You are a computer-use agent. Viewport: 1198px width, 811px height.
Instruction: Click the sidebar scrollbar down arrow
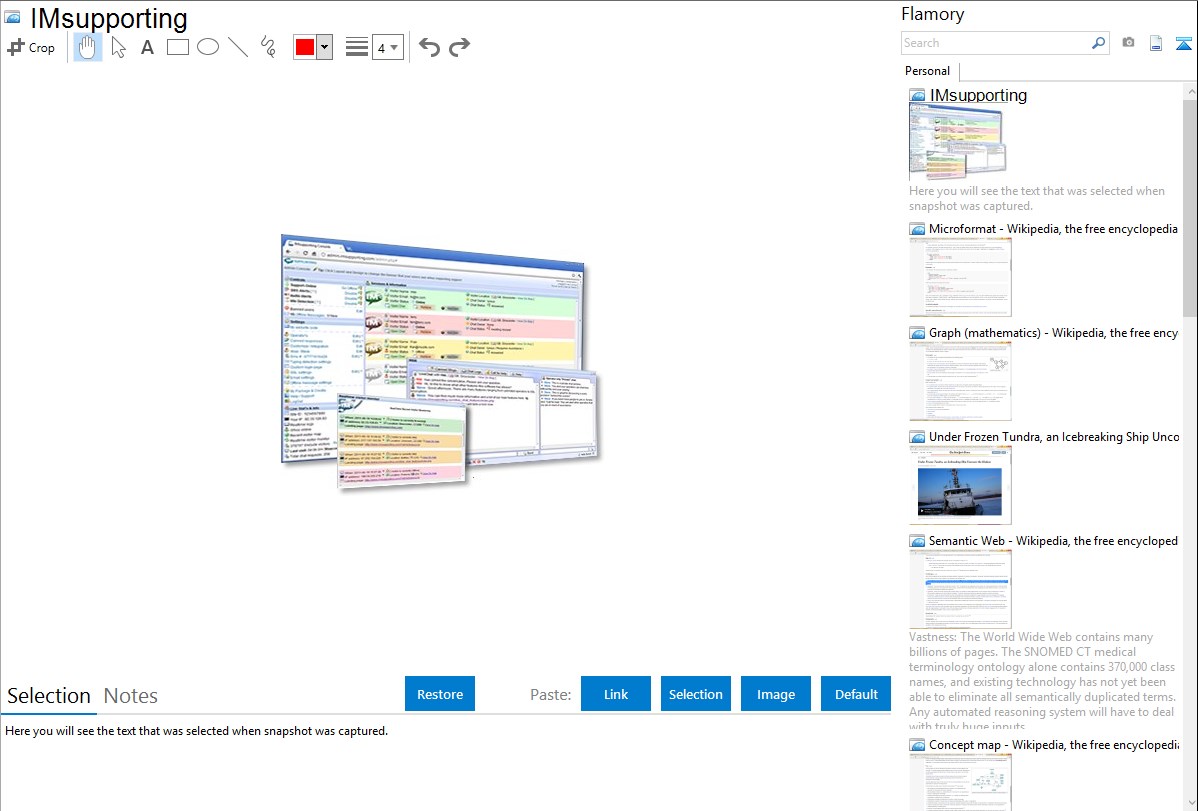click(1190, 803)
